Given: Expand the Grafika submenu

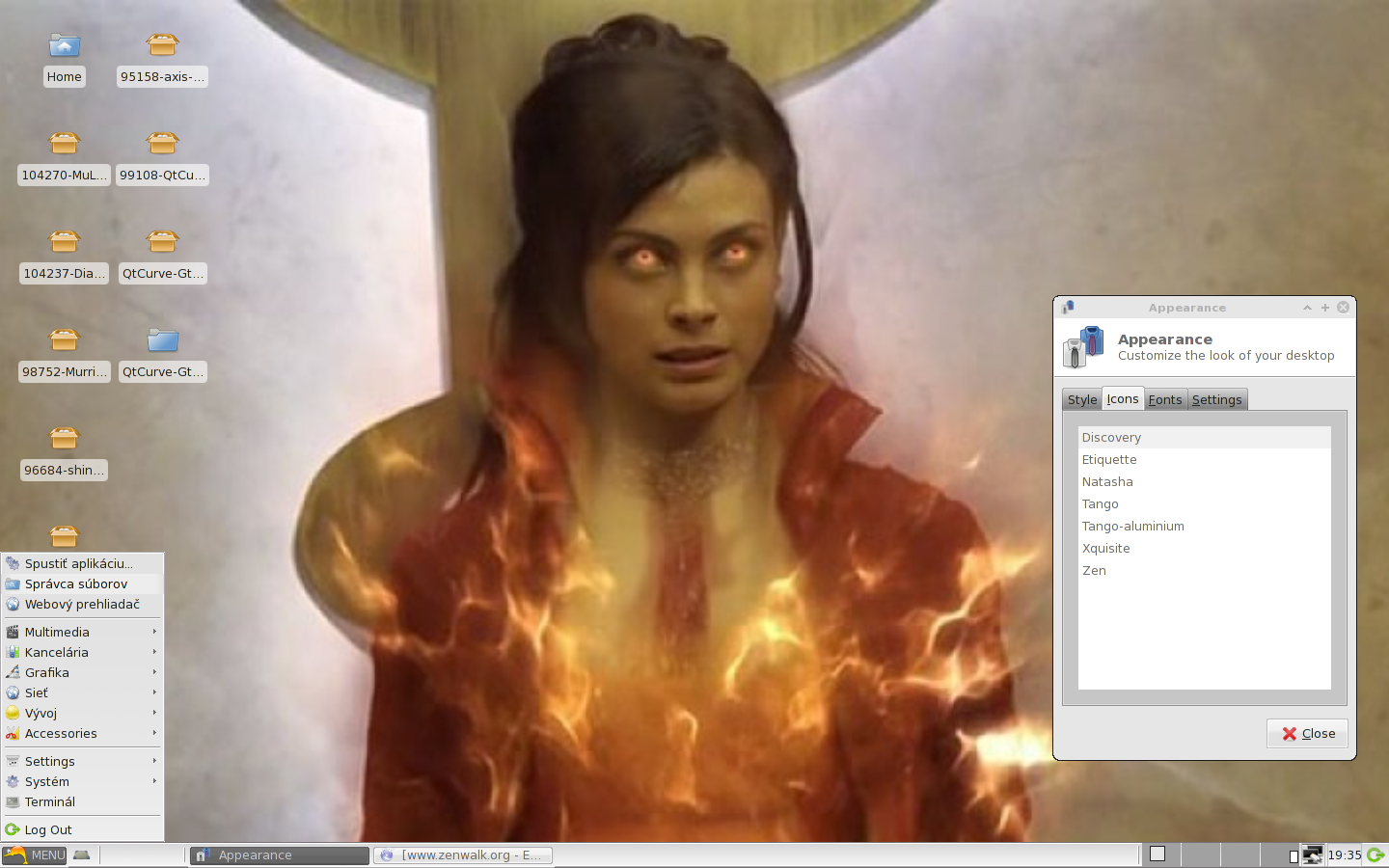Looking at the screenshot, I should (x=82, y=672).
